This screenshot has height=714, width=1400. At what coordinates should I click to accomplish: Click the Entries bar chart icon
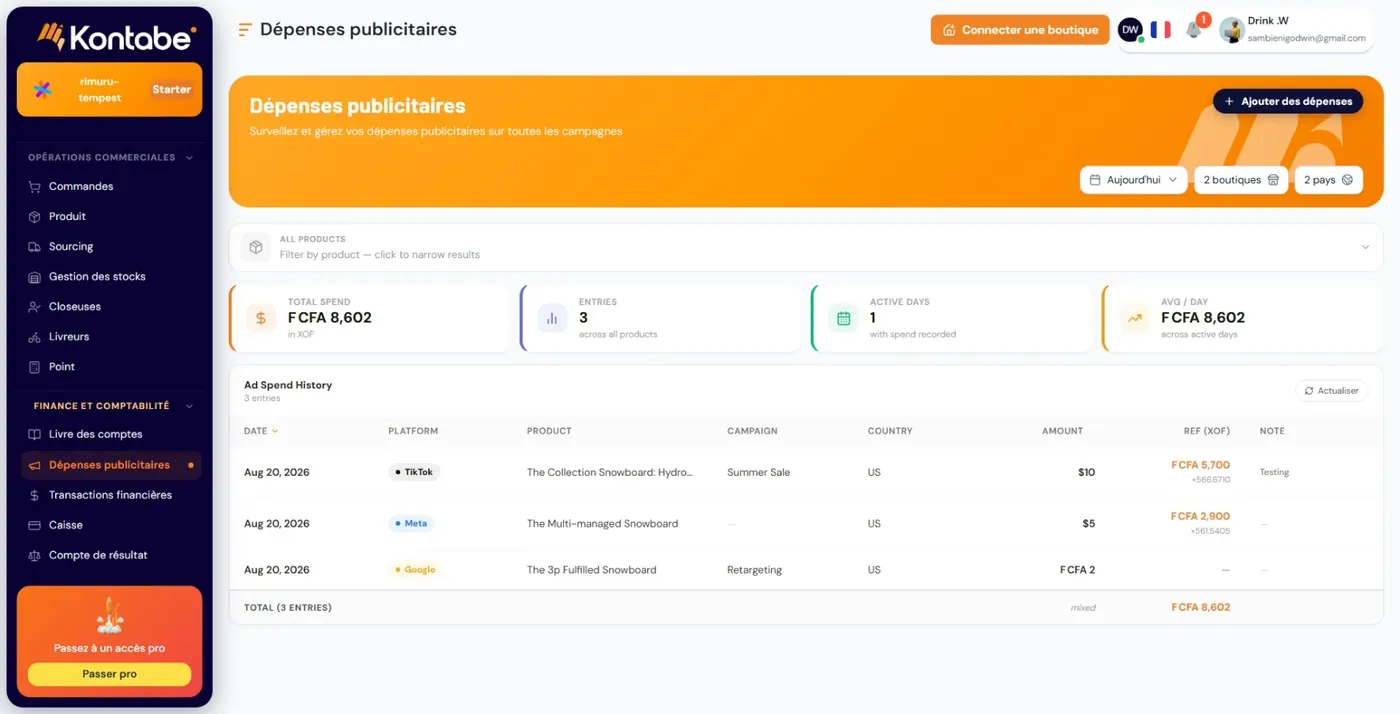(552, 318)
